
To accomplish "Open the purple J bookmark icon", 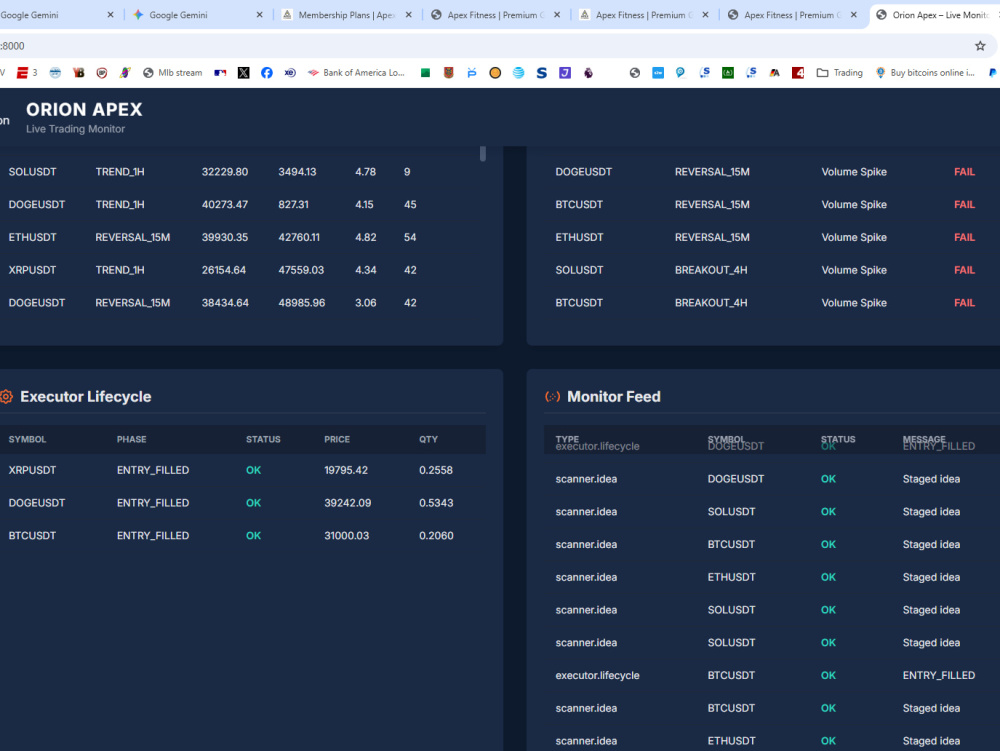I will pos(565,73).
